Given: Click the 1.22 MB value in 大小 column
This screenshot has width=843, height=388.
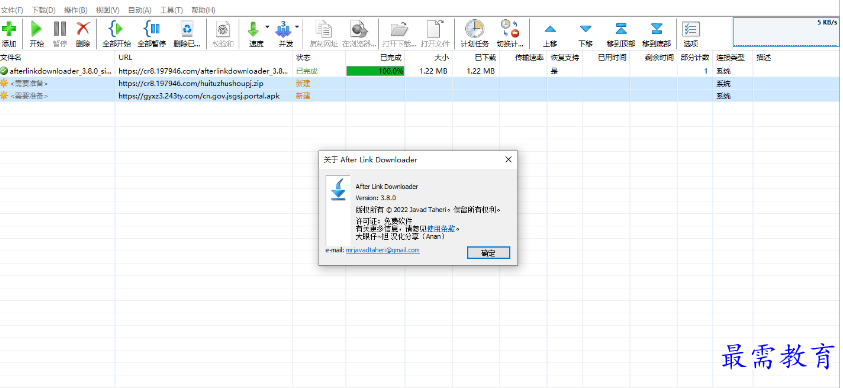Looking at the screenshot, I should click(x=434, y=71).
